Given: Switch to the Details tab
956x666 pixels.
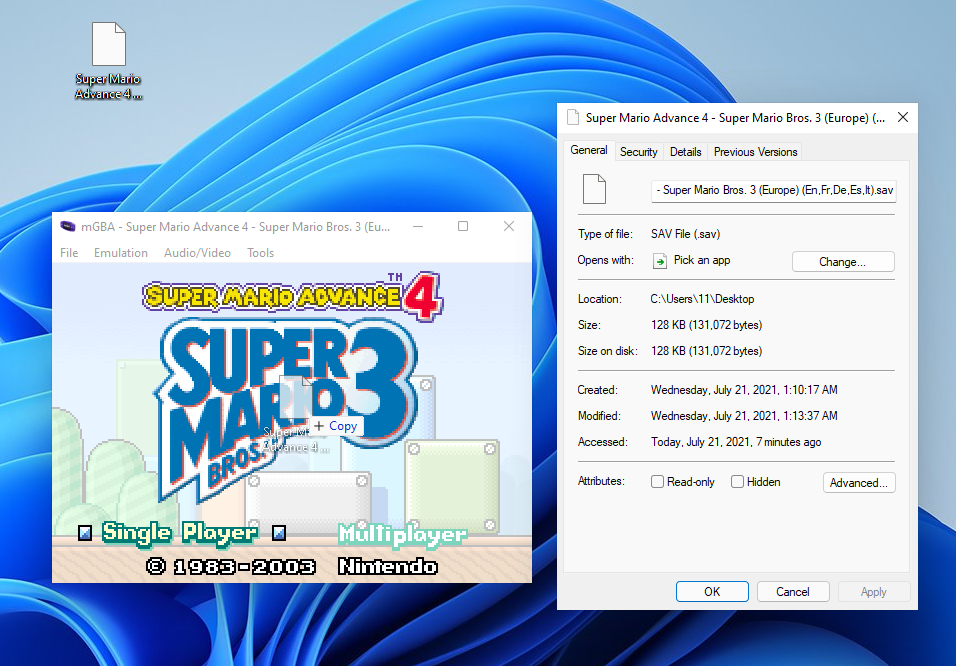Looking at the screenshot, I should [685, 152].
